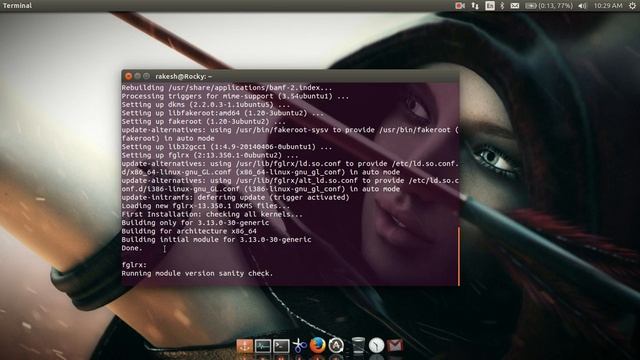Open battery indicator showing 77%
The image size is (640, 360).
[549, 6]
